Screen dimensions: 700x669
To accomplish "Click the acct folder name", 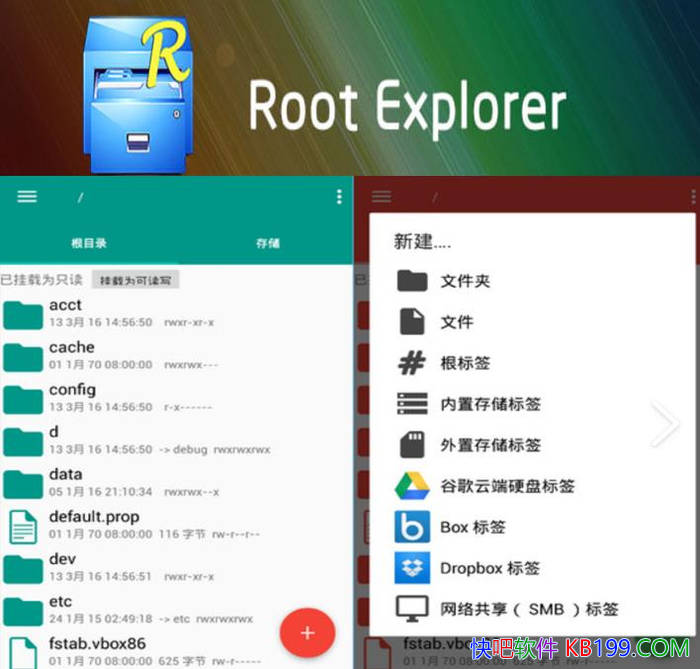I will [x=65, y=305].
